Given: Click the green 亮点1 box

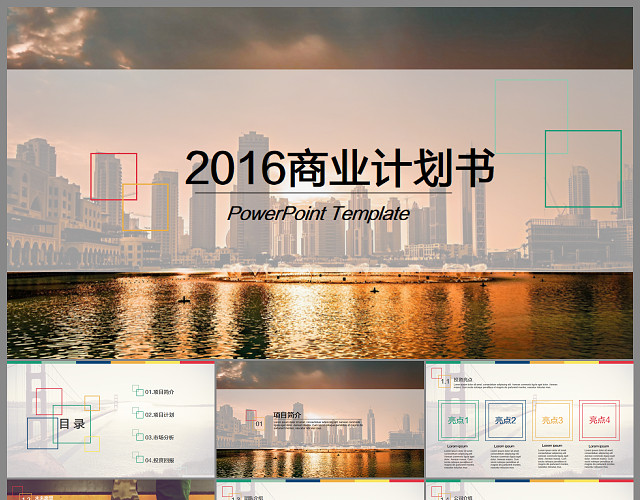Looking at the screenshot, I should (x=458, y=420).
